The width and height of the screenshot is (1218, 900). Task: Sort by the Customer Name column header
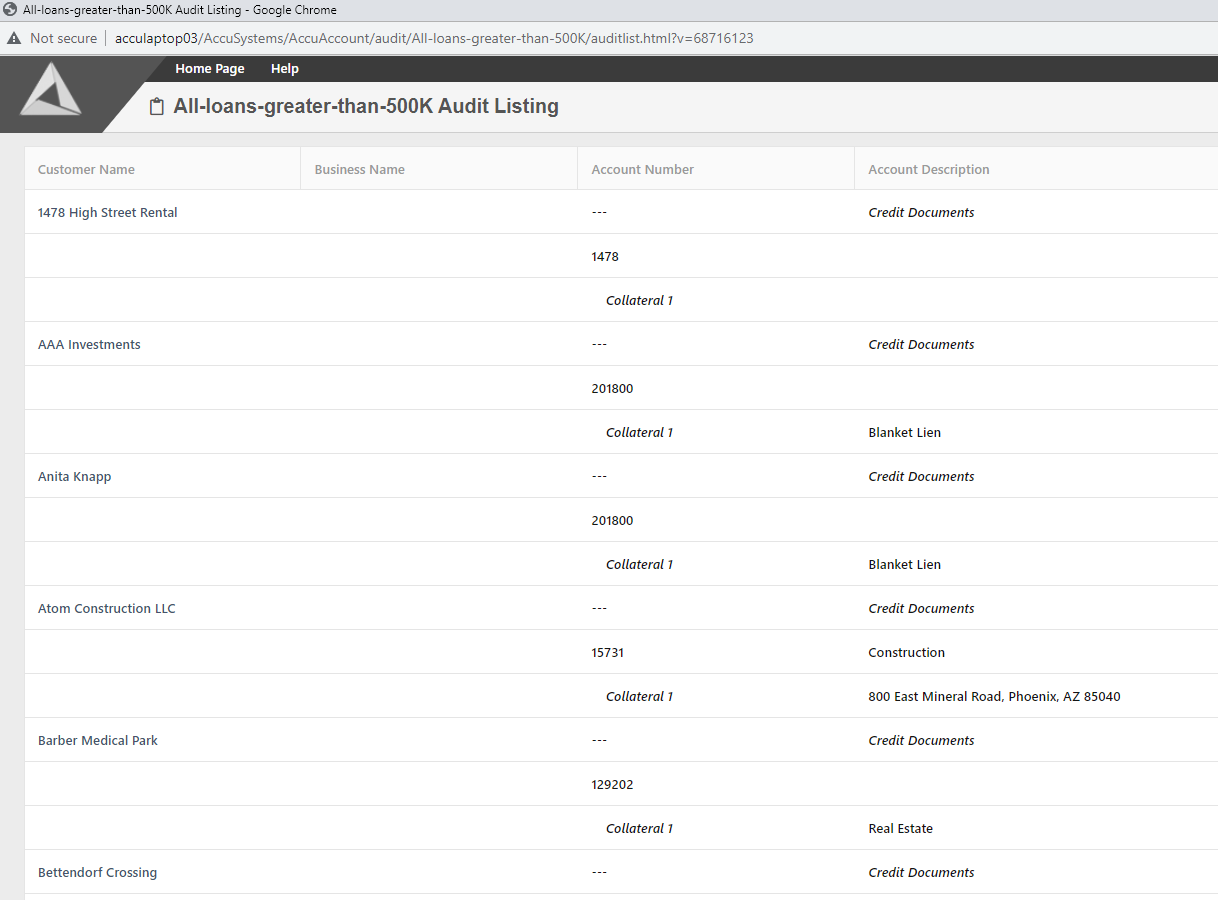[86, 170]
